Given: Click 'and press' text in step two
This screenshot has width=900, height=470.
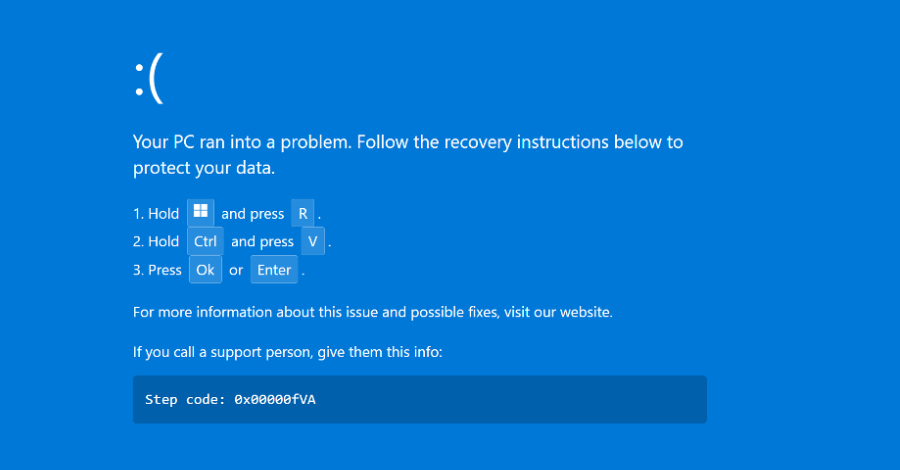Looking at the screenshot, I should point(262,242).
